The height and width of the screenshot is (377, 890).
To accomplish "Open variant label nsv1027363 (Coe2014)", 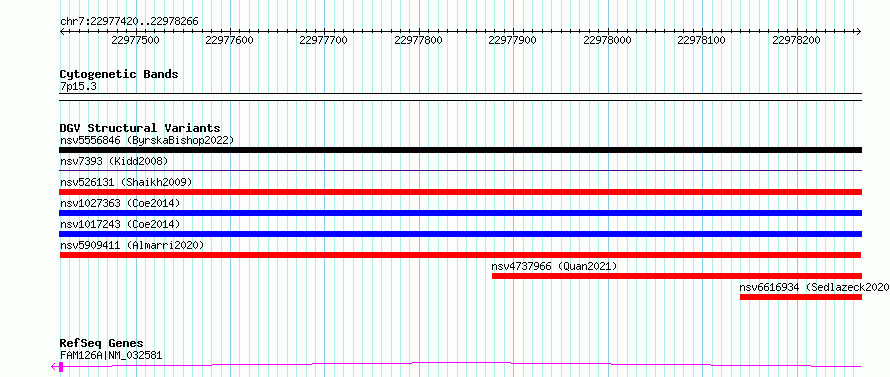I will coord(120,203).
